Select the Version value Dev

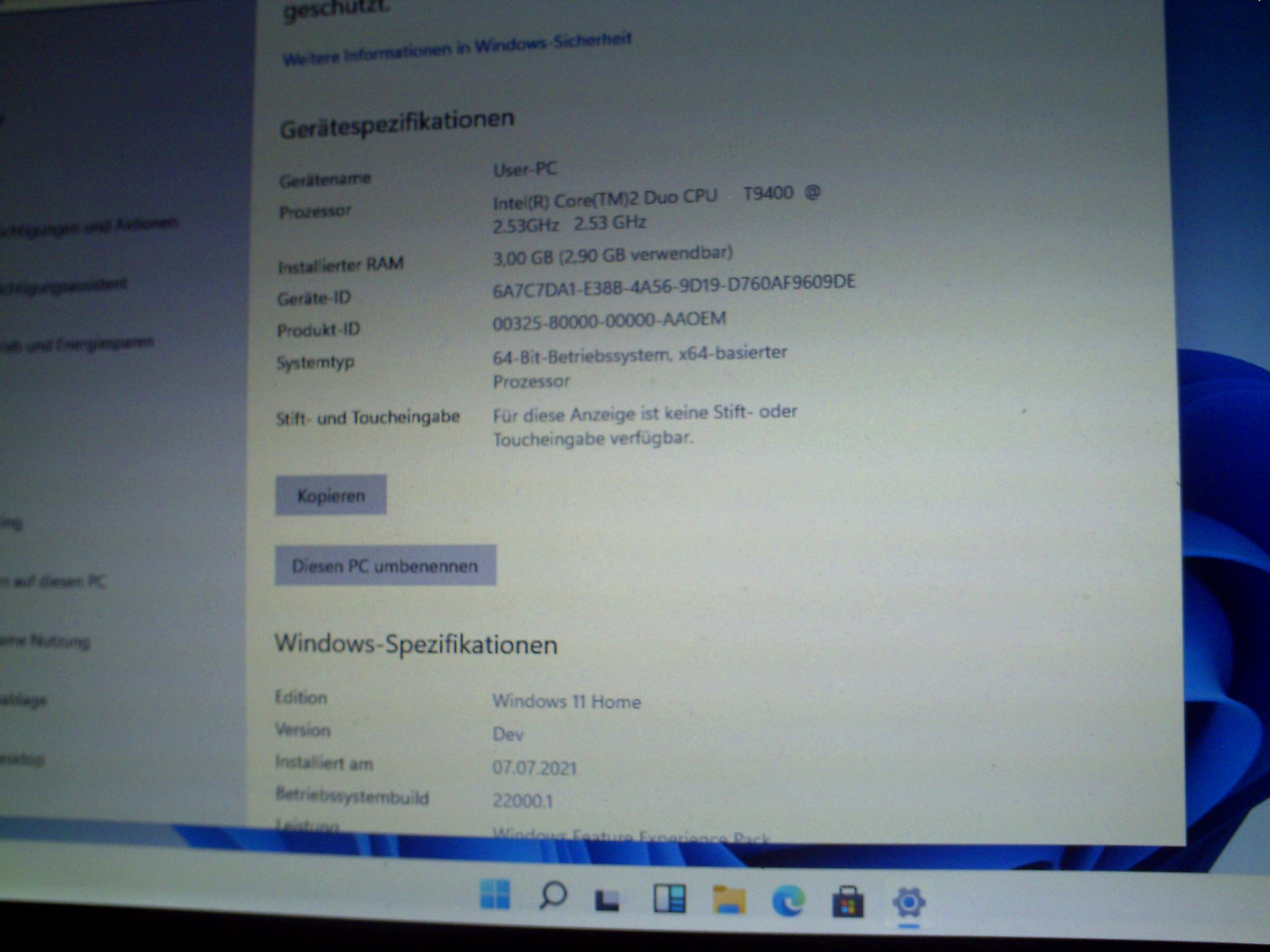tap(508, 734)
